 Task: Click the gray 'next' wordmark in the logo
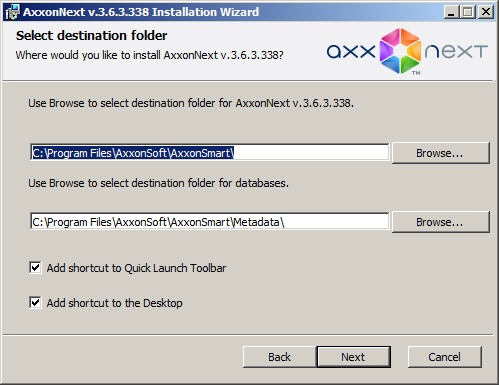click(456, 51)
